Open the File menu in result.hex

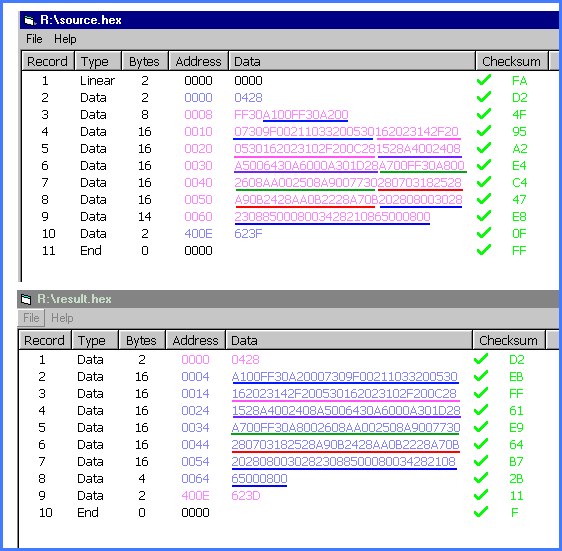click(31, 318)
